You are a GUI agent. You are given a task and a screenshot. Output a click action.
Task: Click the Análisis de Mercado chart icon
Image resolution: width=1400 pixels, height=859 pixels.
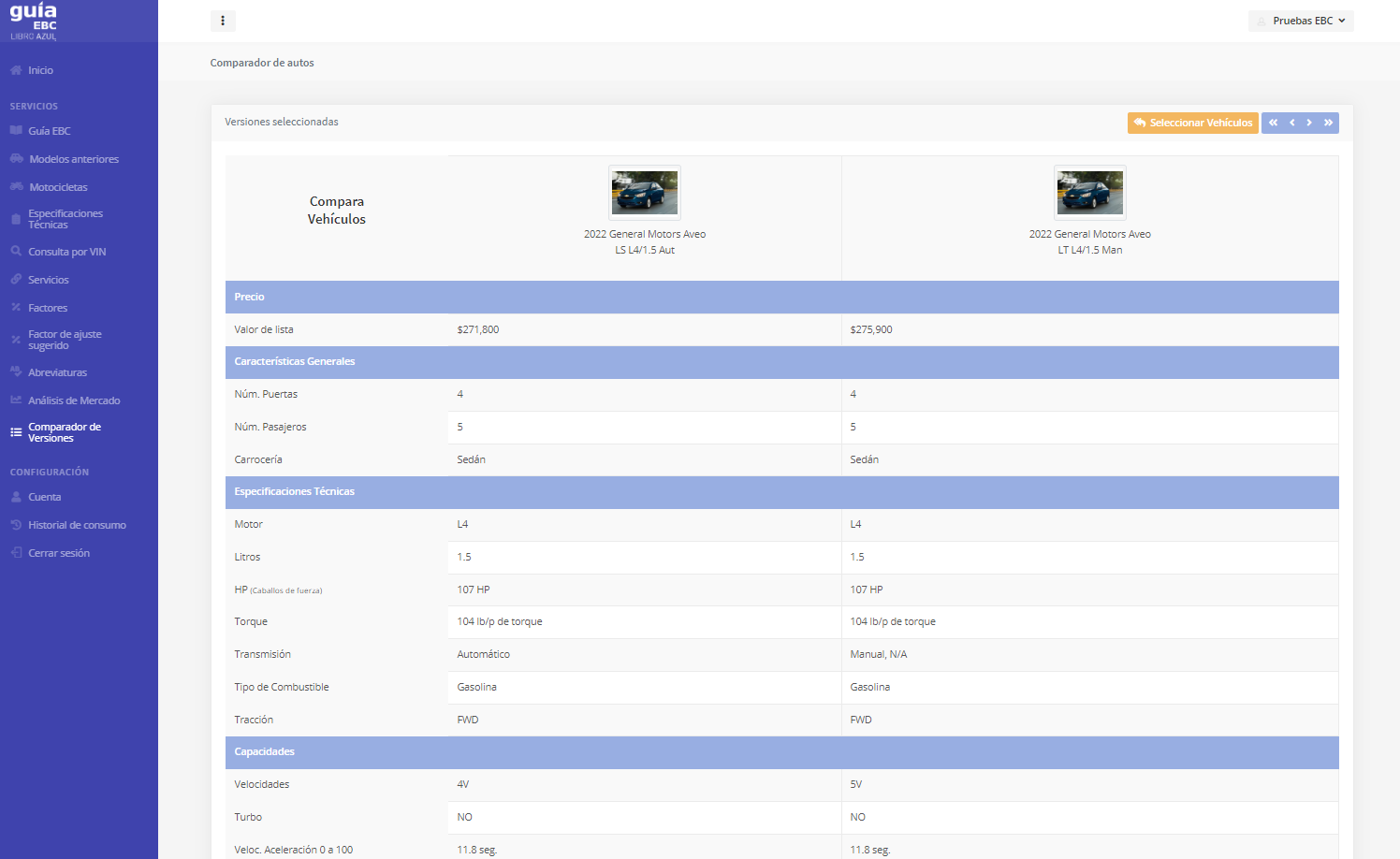(16, 400)
